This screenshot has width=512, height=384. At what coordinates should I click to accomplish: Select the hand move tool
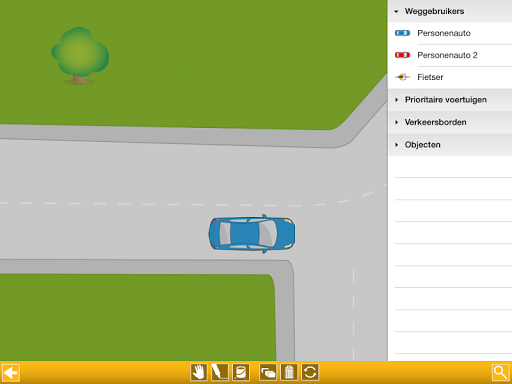coord(199,372)
